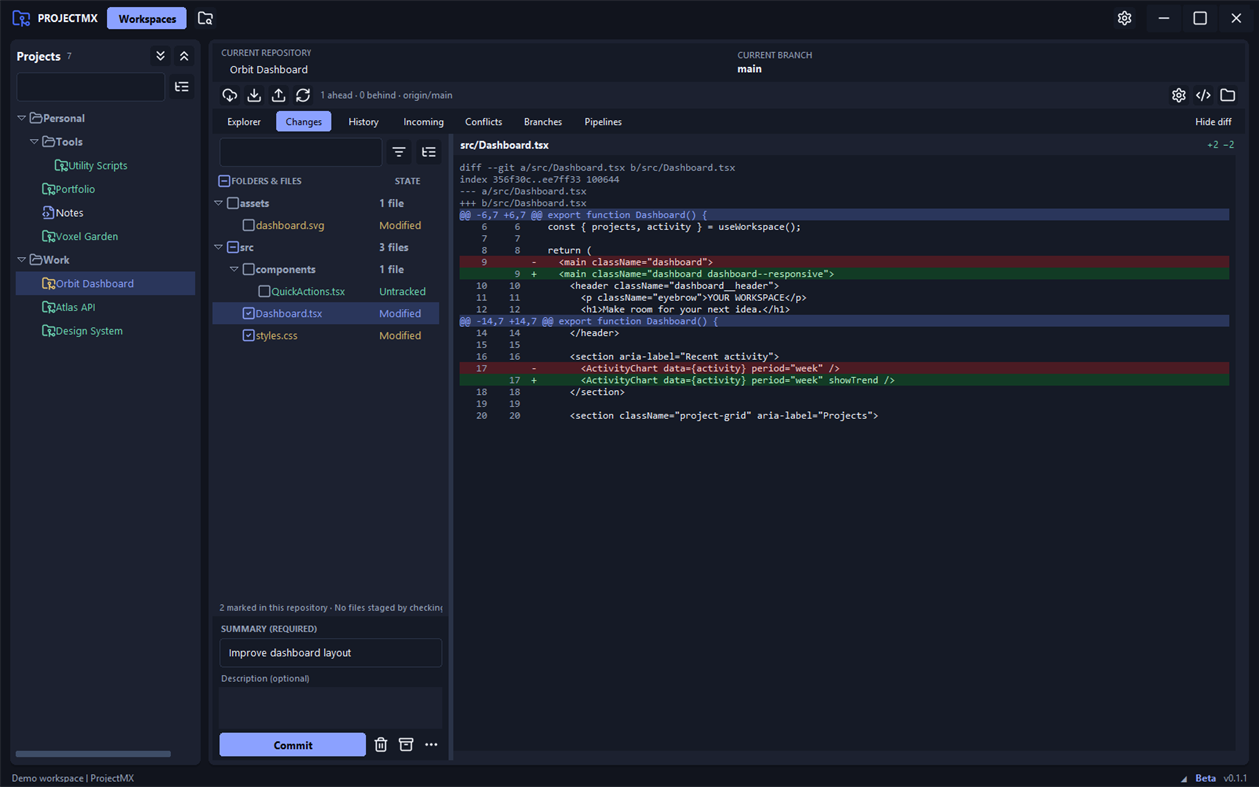Check the dashboard.svg file checkbox

point(249,225)
